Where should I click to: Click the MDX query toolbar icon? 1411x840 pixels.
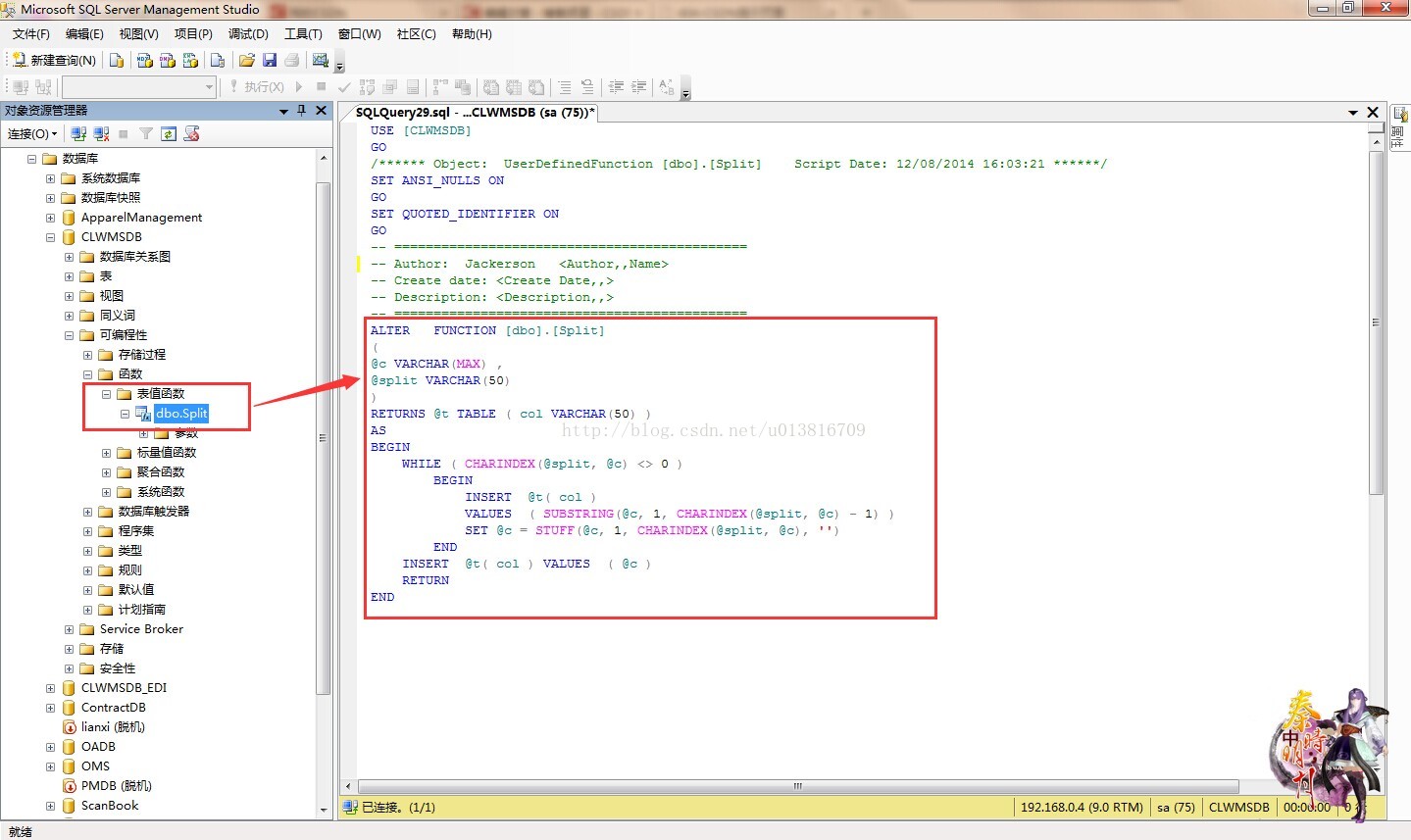point(145,60)
